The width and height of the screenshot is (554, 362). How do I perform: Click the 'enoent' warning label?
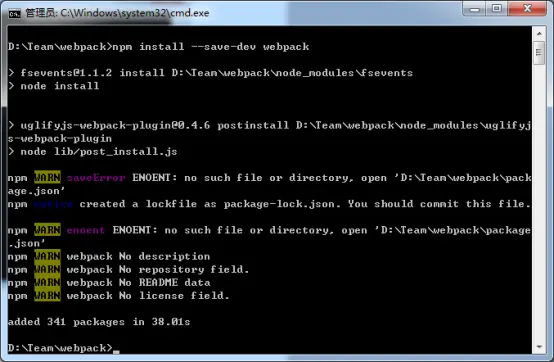click(86, 230)
